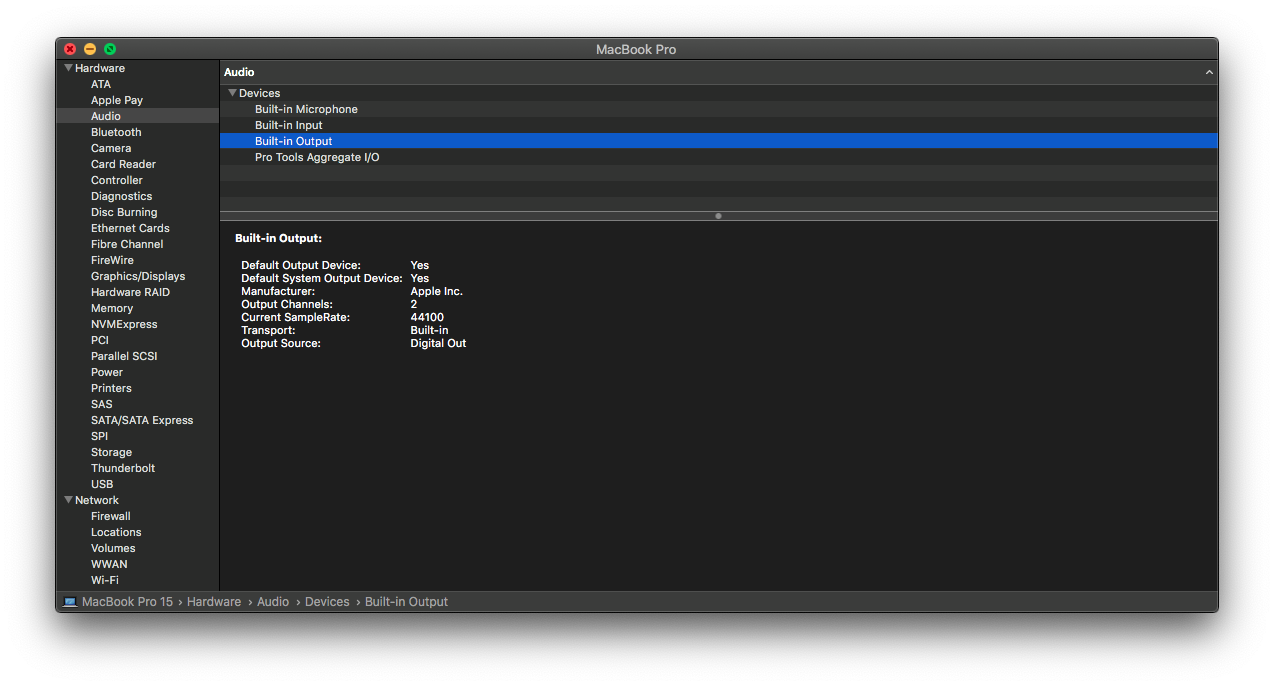Collapse the Network section triangle

pos(68,500)
